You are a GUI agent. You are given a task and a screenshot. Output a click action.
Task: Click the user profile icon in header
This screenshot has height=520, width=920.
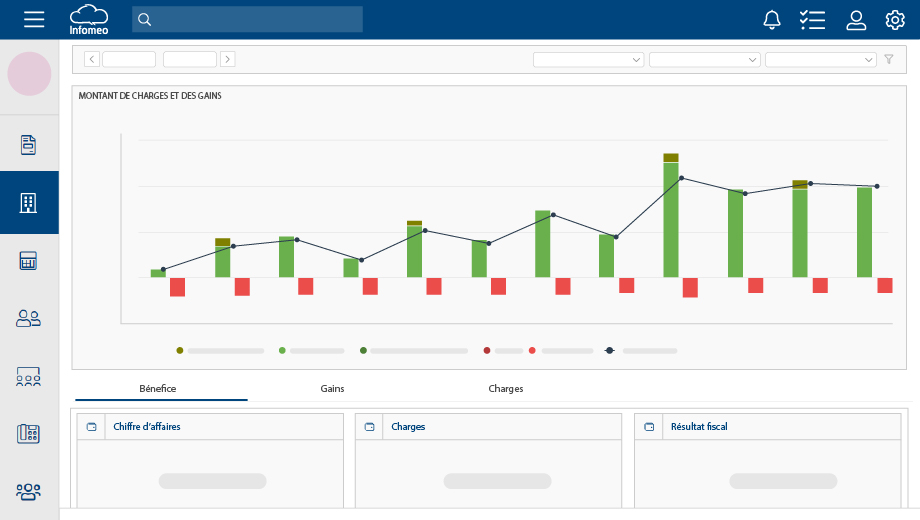(856, 20)
